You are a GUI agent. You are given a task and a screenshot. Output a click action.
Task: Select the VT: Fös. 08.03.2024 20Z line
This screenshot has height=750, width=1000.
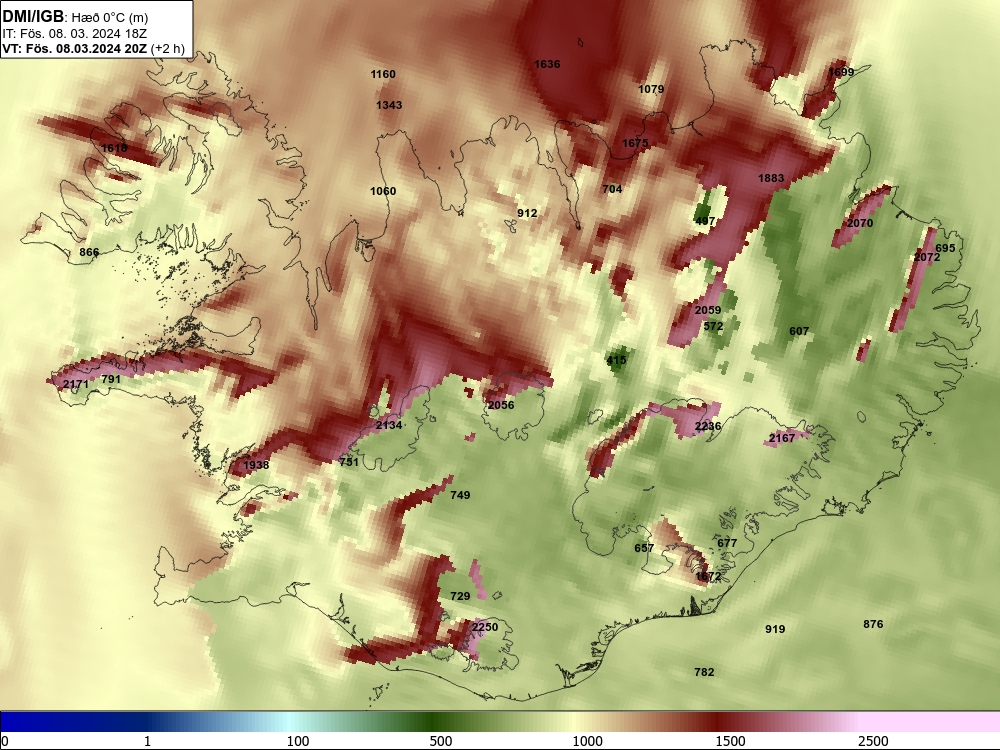[x=75, y=49]
